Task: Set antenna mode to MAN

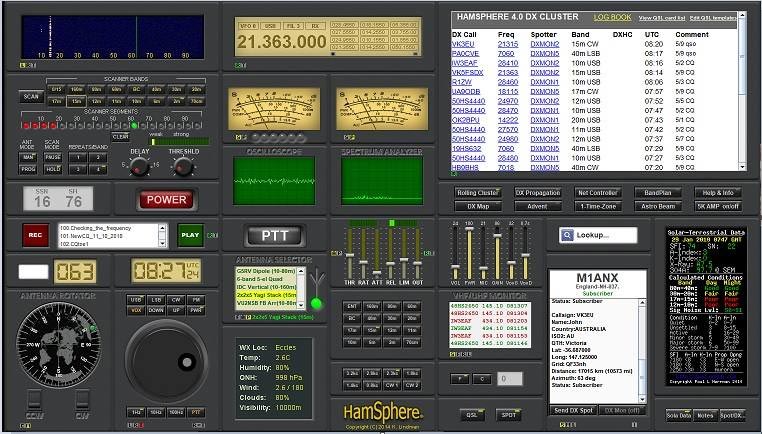Action: click(27, 157)
